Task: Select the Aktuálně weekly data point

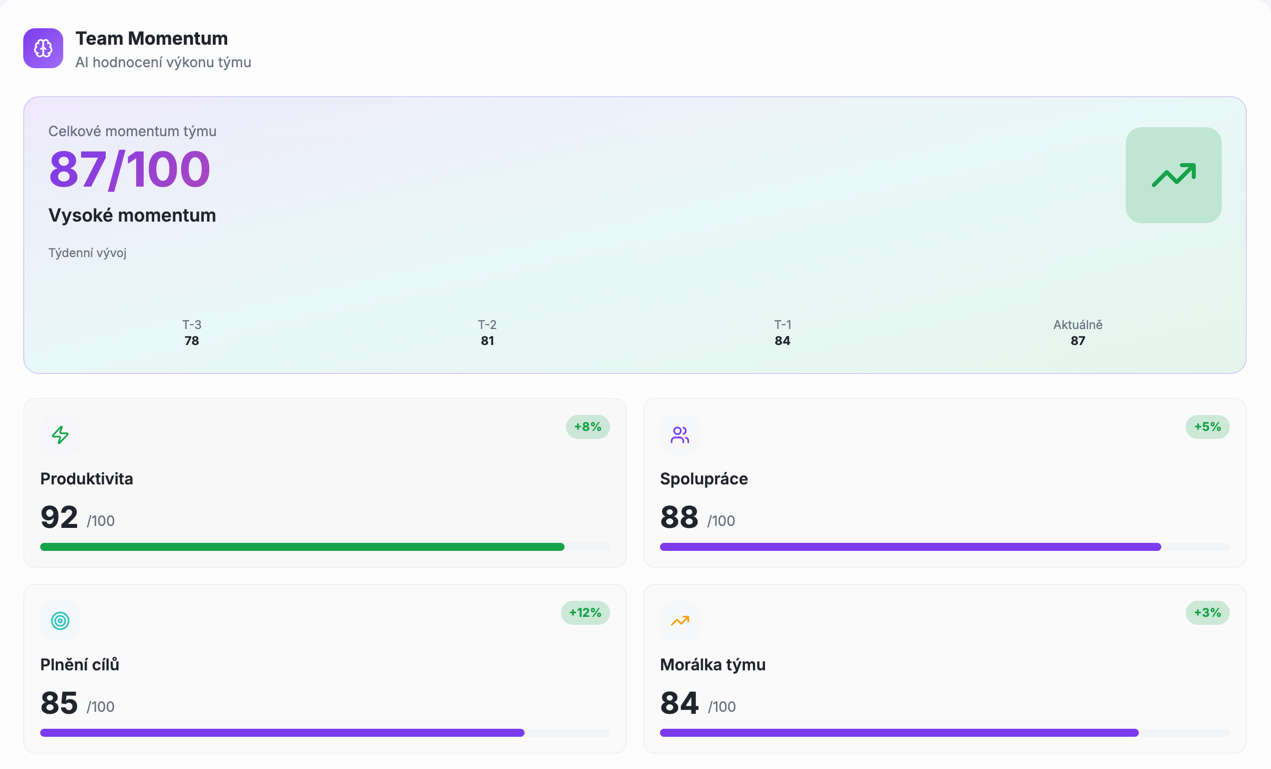Action: click(1077, 333)
